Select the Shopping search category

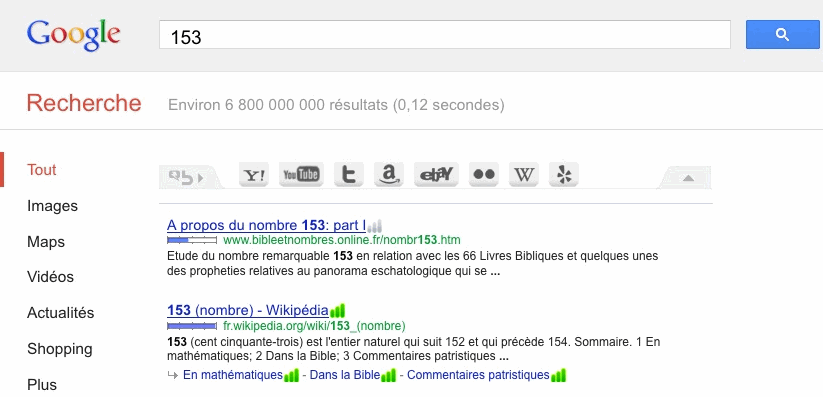[x=60, y=349]
